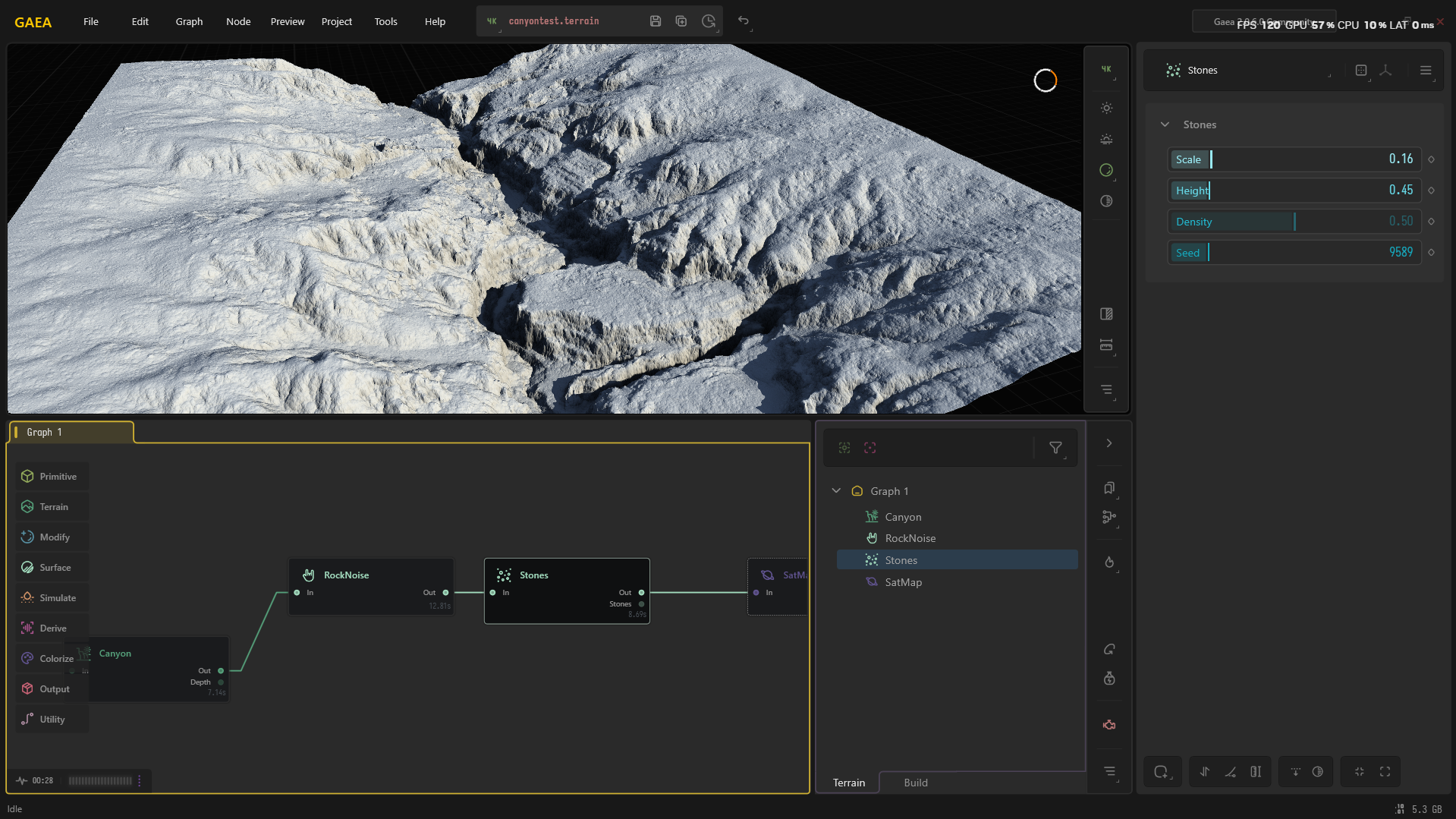This screenshot has width=1456, height=819.
Task: Toggle the half-shaded sphere icon in viewport toolbar
Action: tap(1106, 201)
